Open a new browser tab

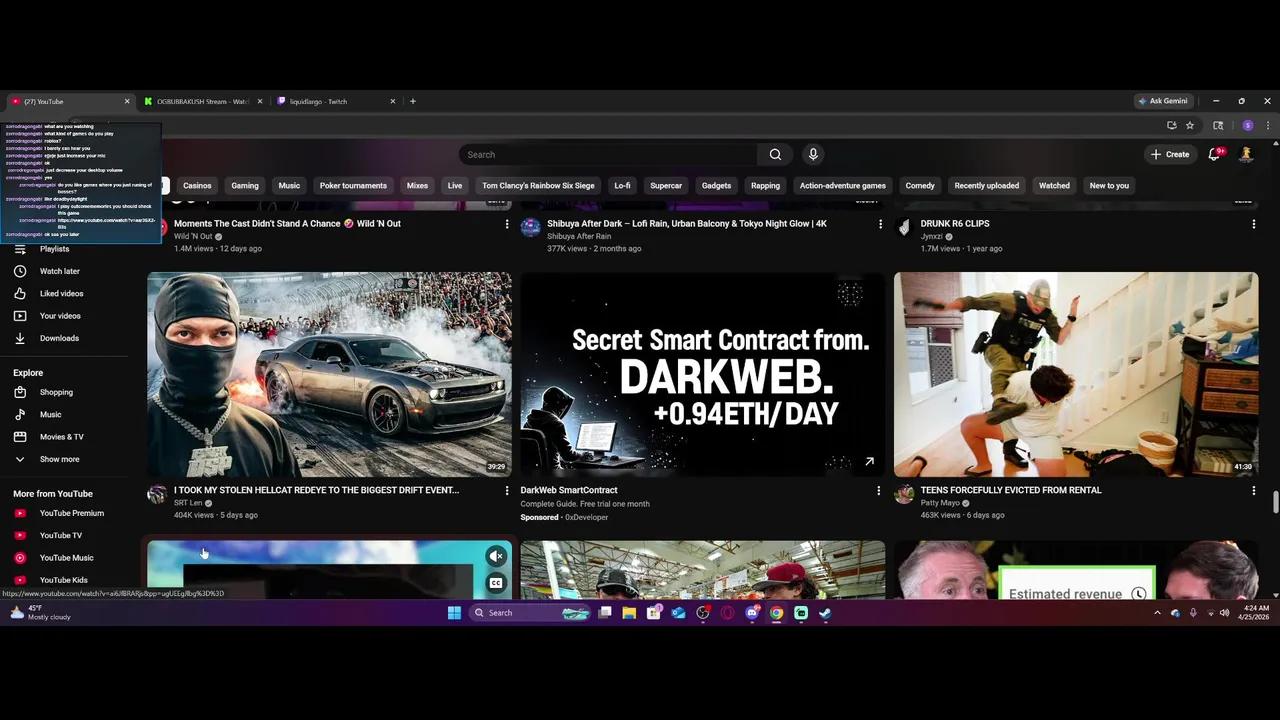coord(413,101)
